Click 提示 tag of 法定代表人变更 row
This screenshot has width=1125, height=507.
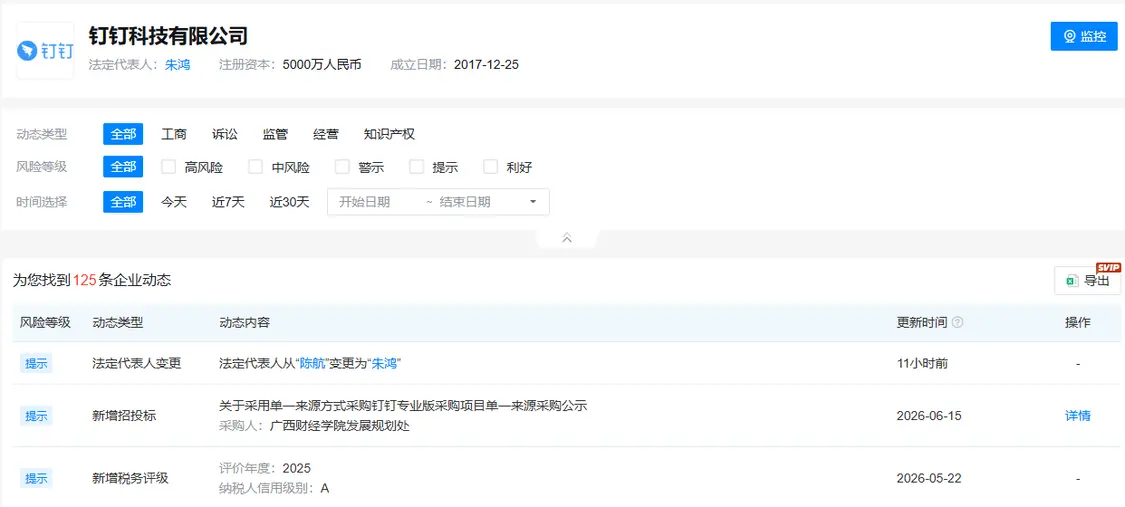click(x=36, y=364)
